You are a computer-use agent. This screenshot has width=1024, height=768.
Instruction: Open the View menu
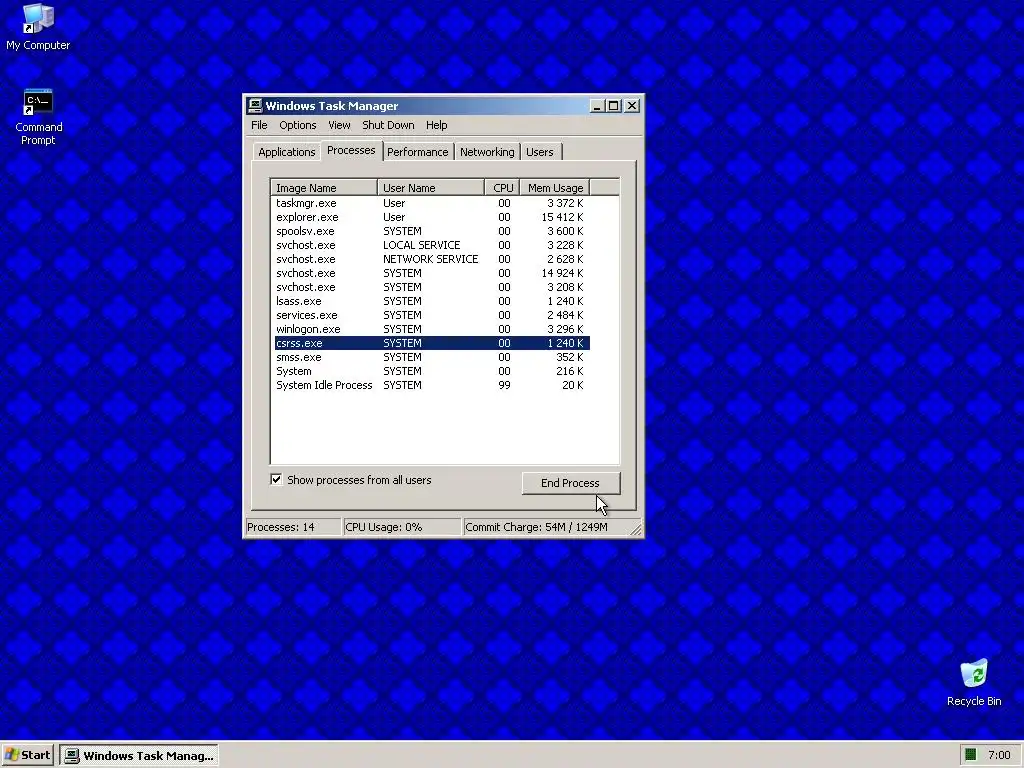[x=339, y=125]
